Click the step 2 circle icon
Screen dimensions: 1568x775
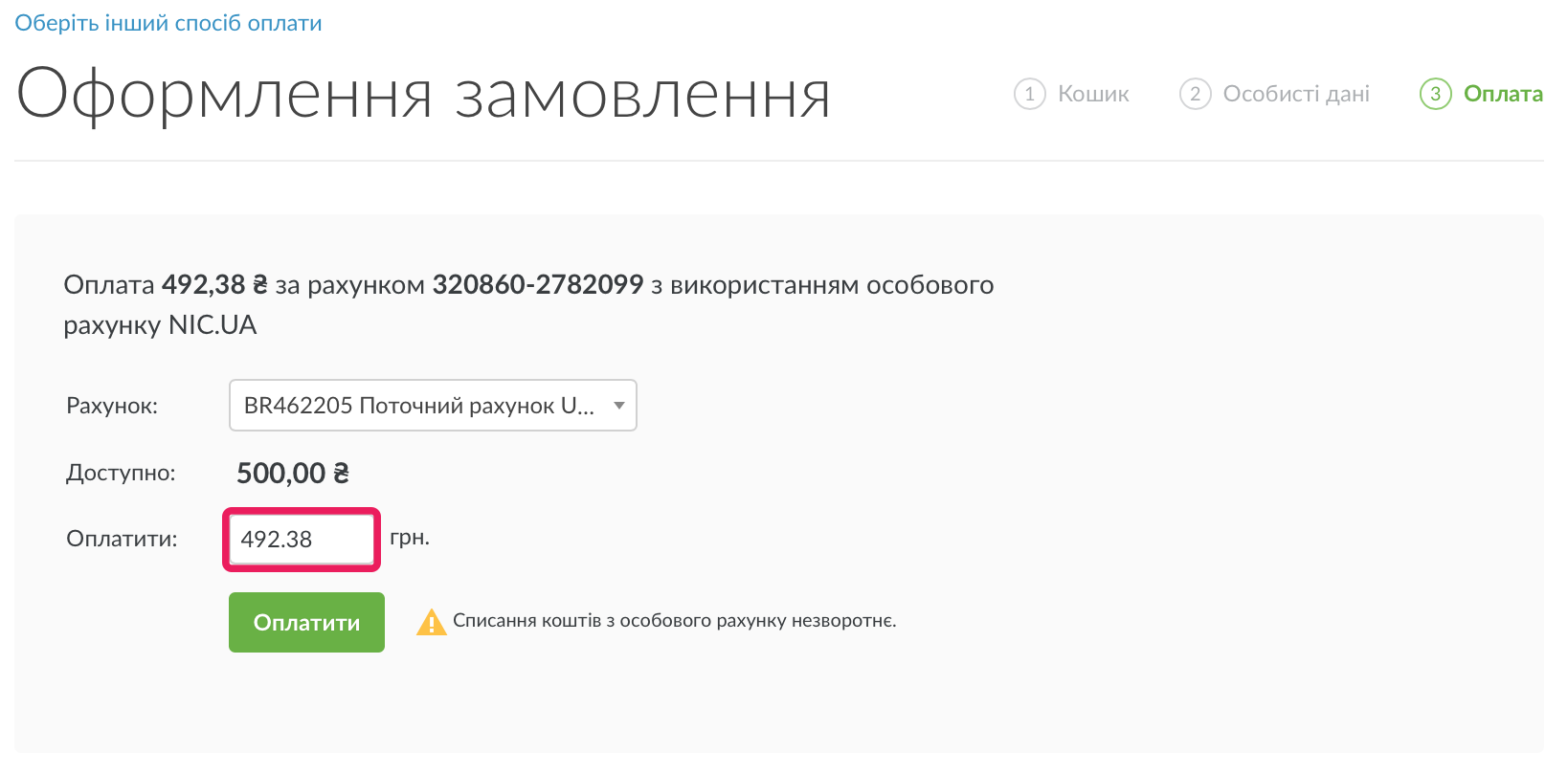pyautogui.click(x=1195, y=94)
